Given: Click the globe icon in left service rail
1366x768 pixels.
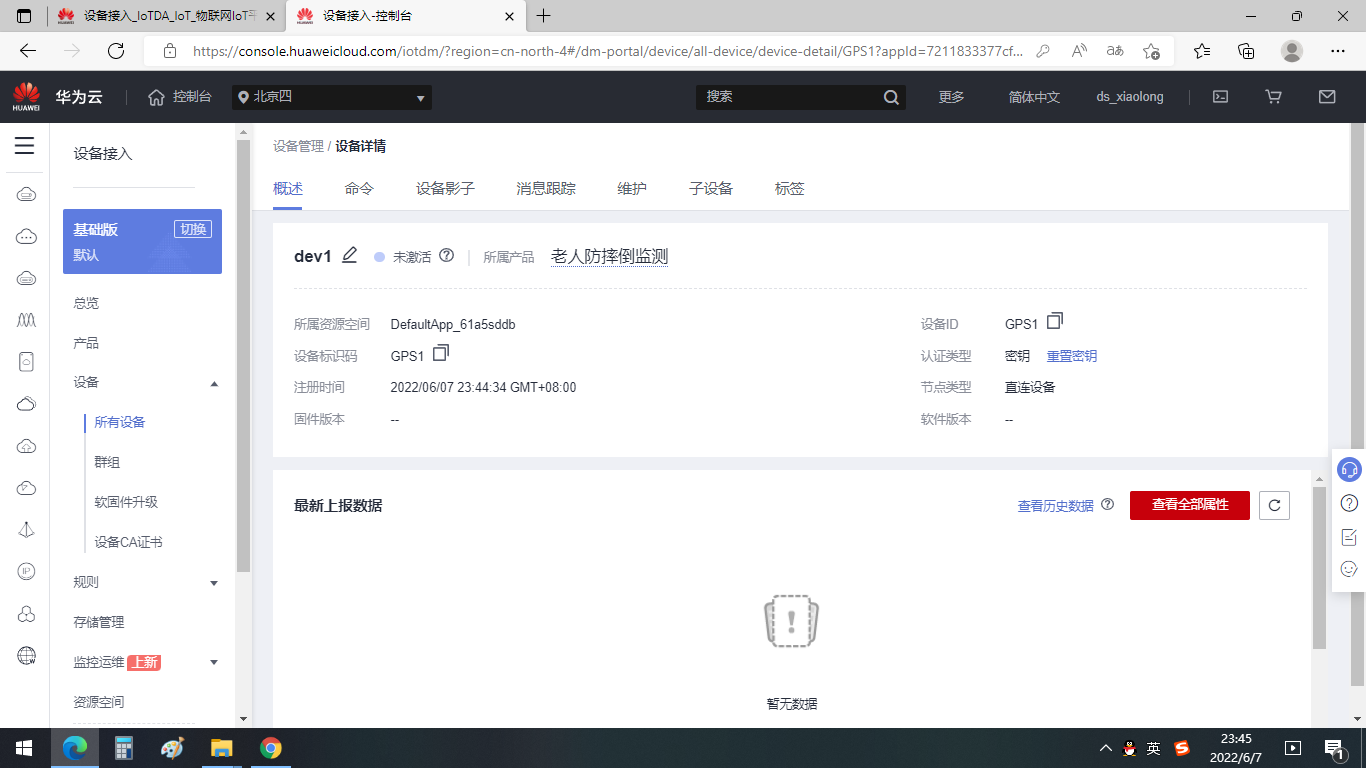Looking at the screenshot, I should 27,655.
